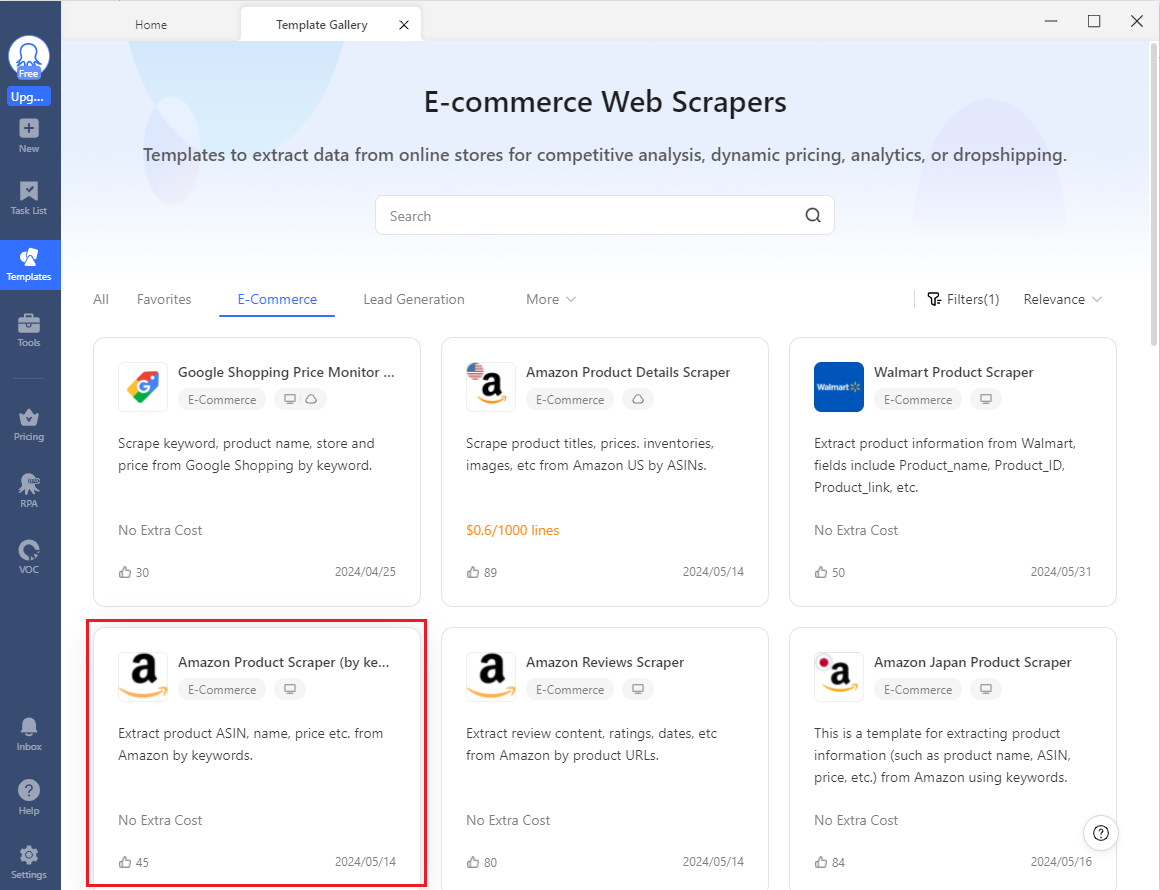Open the Task List sidebar item

pos(29,198)
